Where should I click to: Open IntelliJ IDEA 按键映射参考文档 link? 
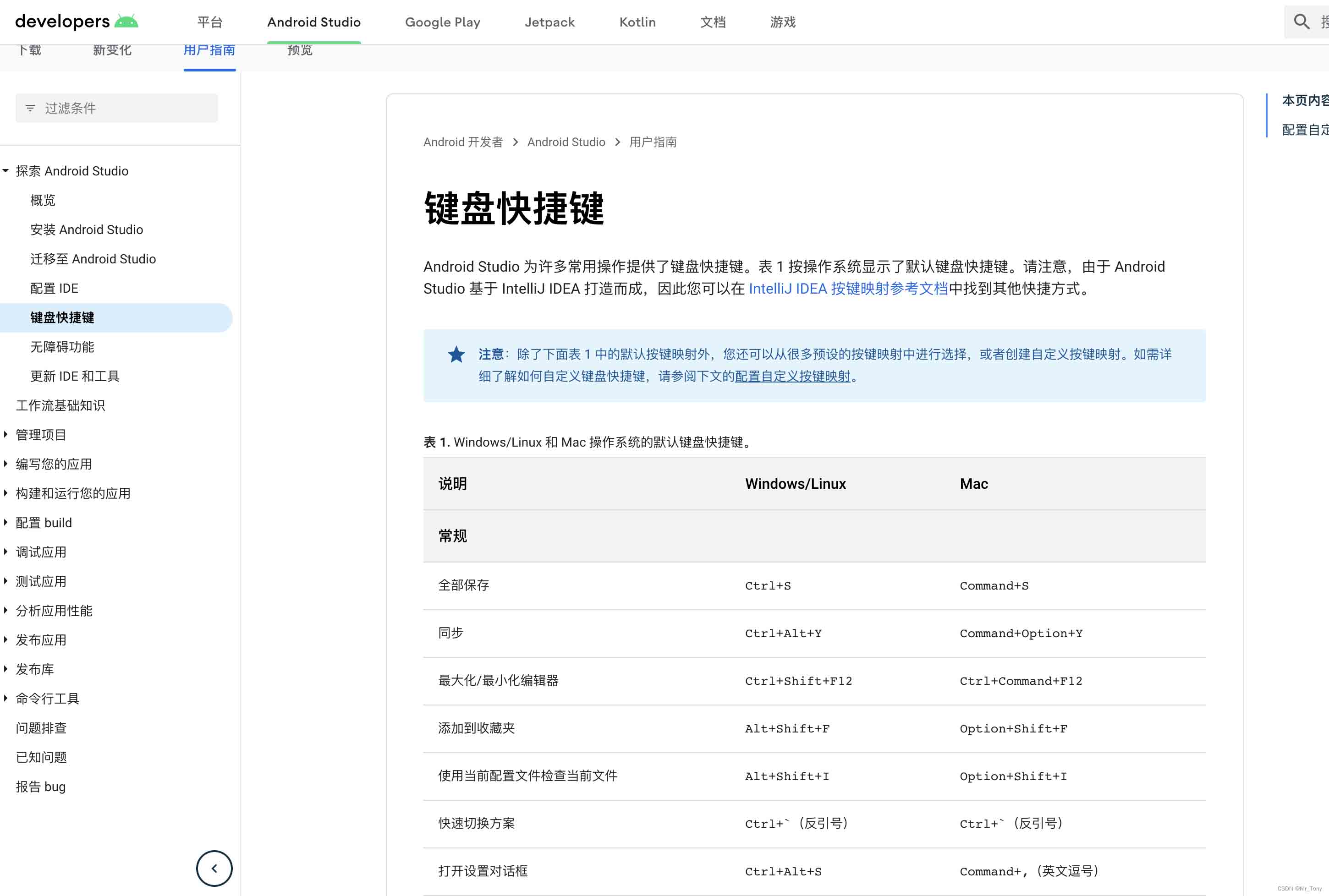pyautogui.click(x=848, y=289)
